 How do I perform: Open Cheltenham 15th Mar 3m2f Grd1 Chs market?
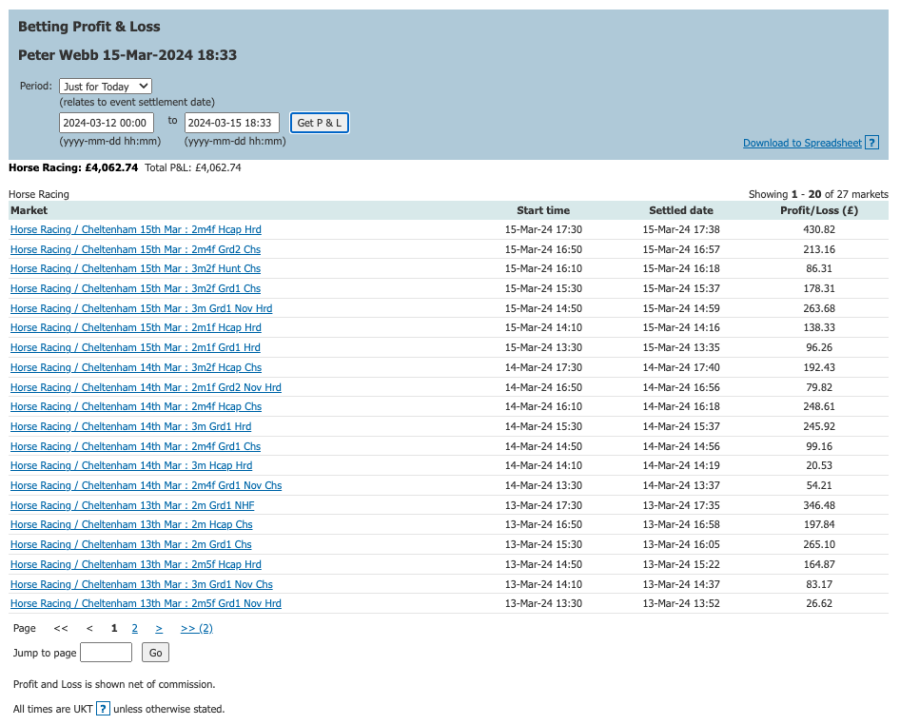tap(135, 289)
